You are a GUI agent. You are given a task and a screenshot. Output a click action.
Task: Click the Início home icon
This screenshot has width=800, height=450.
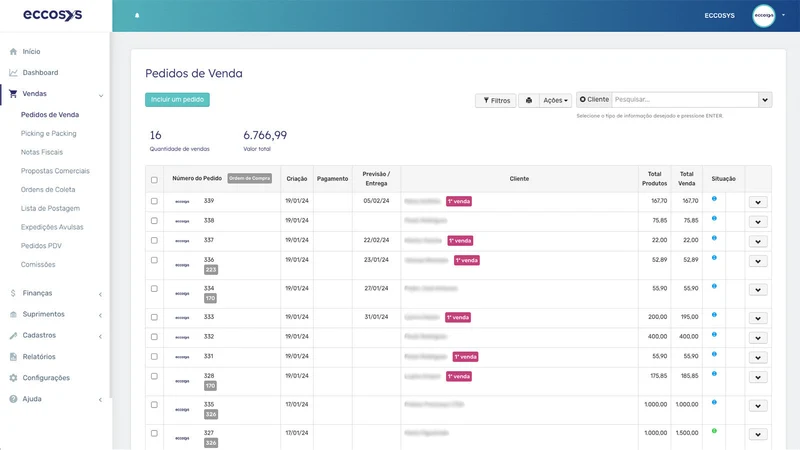(13, 52)
